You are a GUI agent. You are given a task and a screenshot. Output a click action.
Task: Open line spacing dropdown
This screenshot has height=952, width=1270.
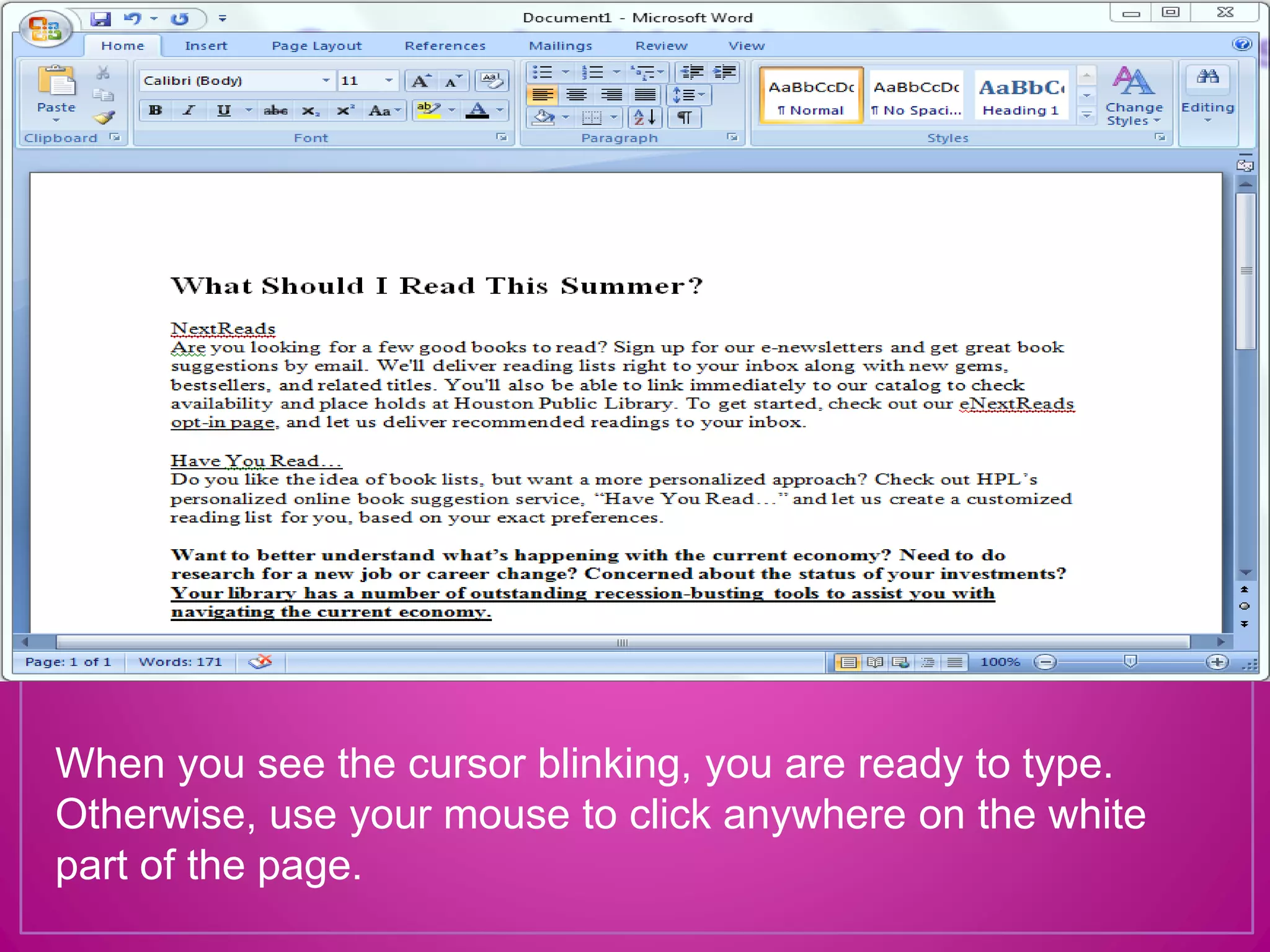click(x=689, y=95)
